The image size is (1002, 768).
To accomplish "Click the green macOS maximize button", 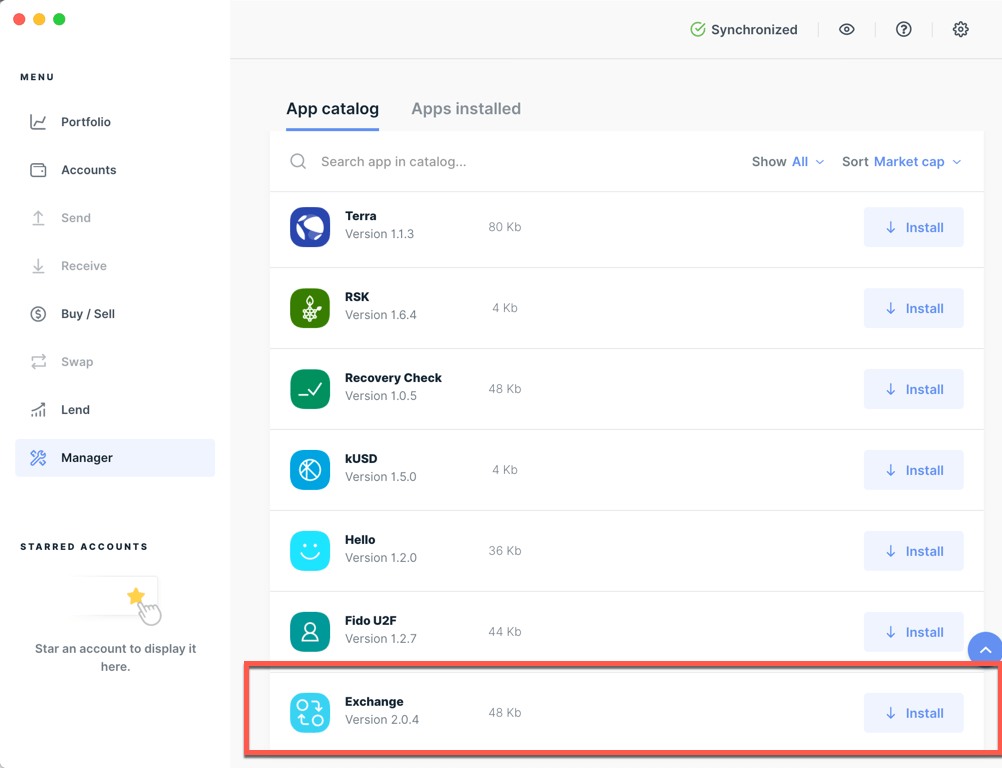I will (x=59, y=19).
